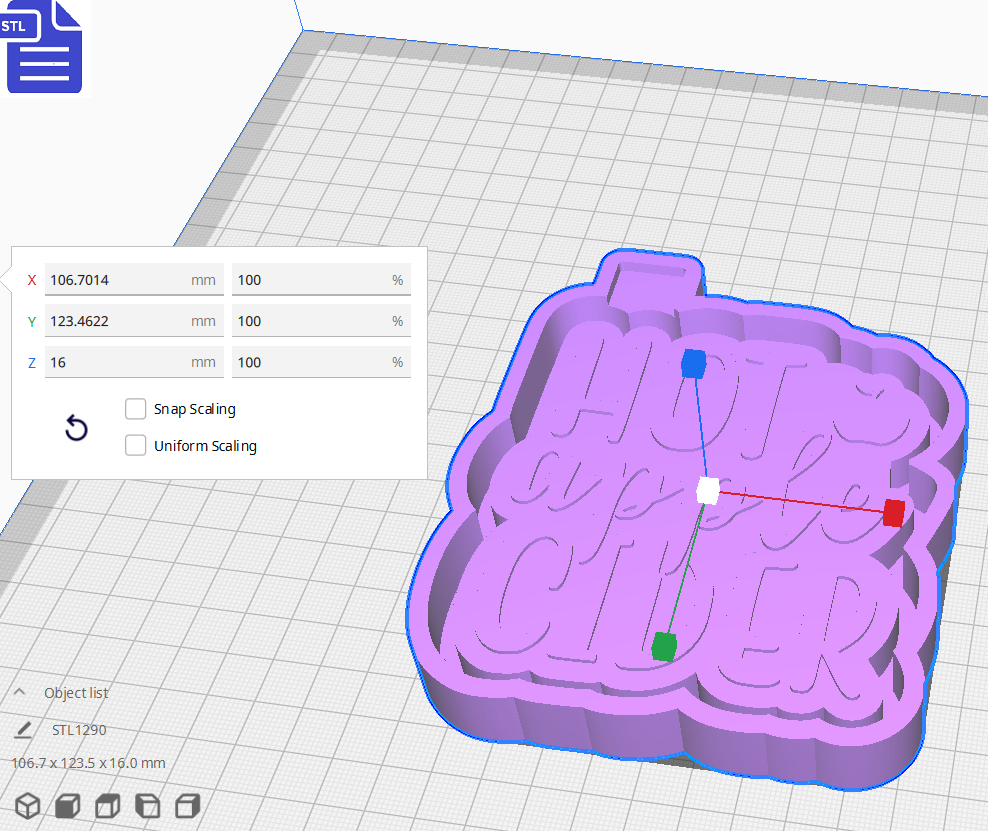Switch to the solid front view icon
This screenshot has width=988, height=831.
pyautogui.click(x=67, y=806)
